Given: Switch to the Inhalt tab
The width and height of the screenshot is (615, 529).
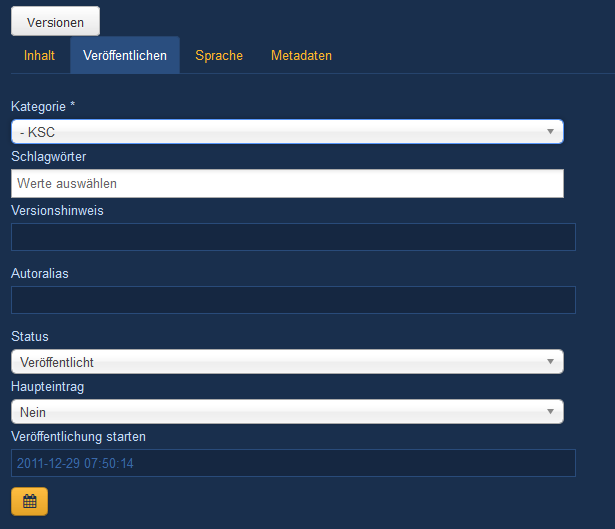Looking at the screenshot, I should [39, 56].
